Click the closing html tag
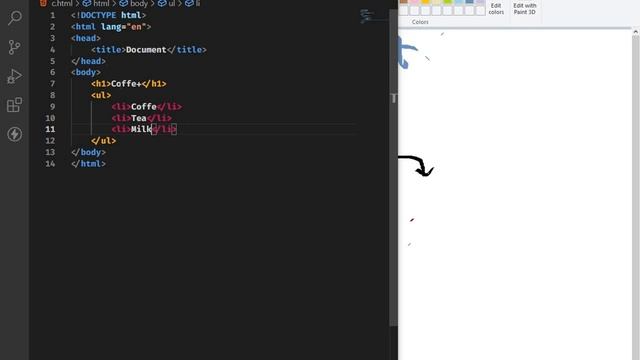The width and height of the screenshot is (640, 360). click(x=88, y=164)
